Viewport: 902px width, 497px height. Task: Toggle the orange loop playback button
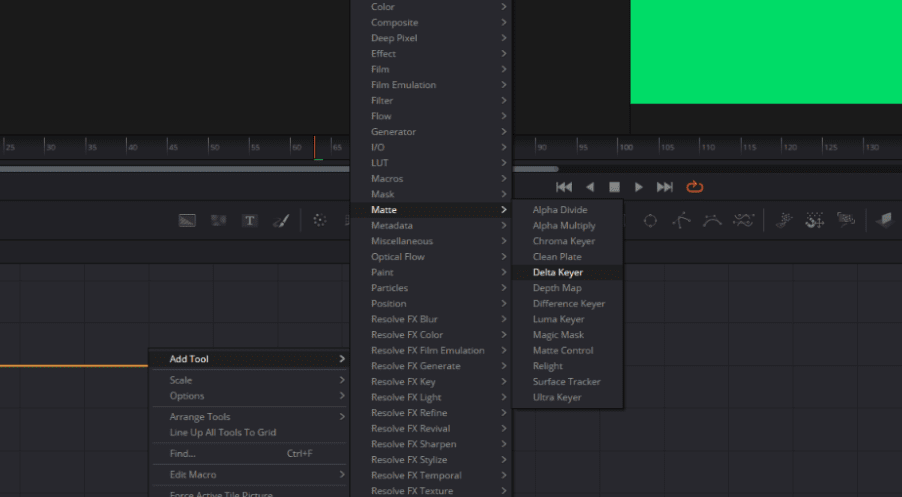click(694, 187)
